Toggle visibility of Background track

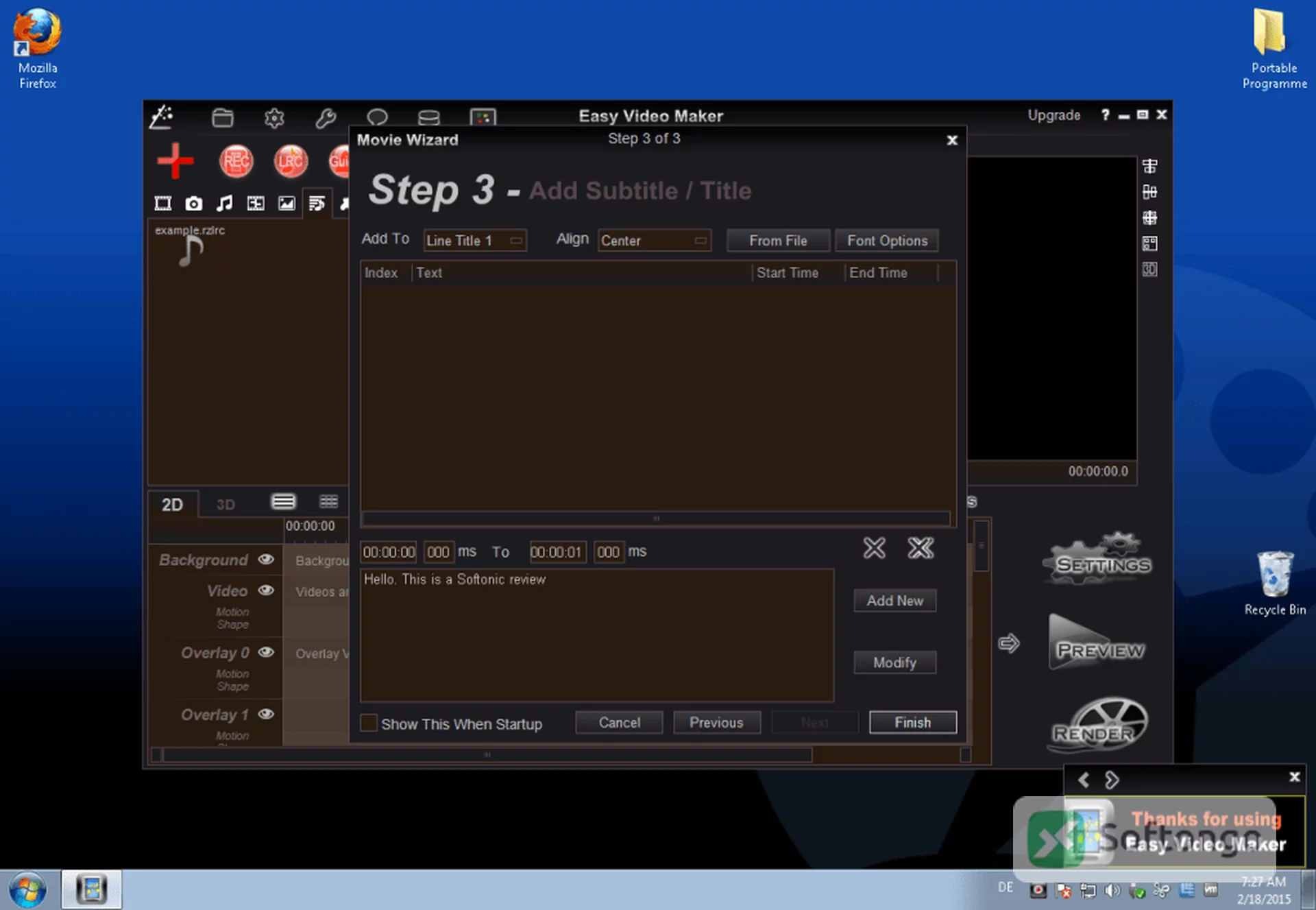click(x=266, y=560)
